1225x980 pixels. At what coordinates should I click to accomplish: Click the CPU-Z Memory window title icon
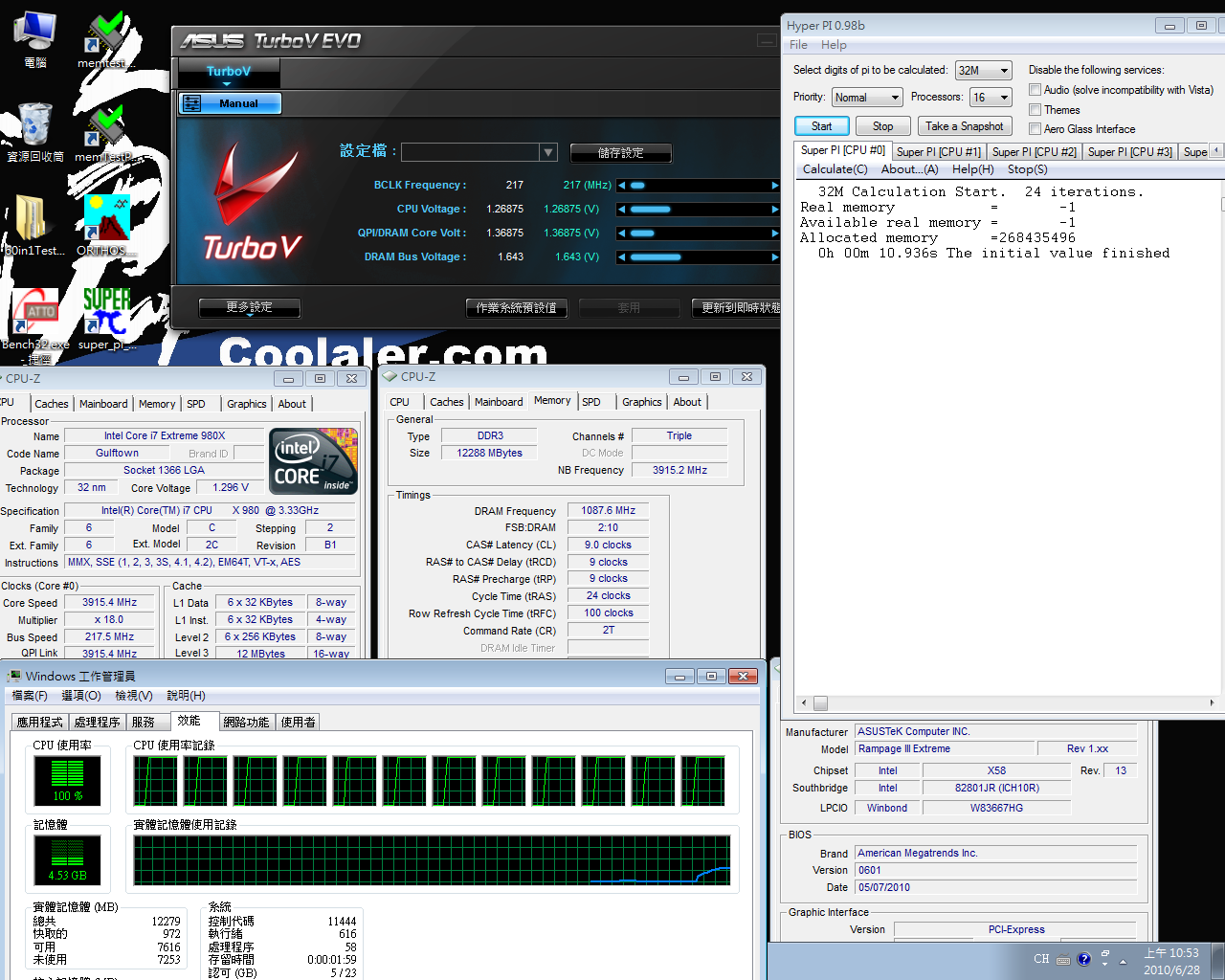(x=390, y=376)
